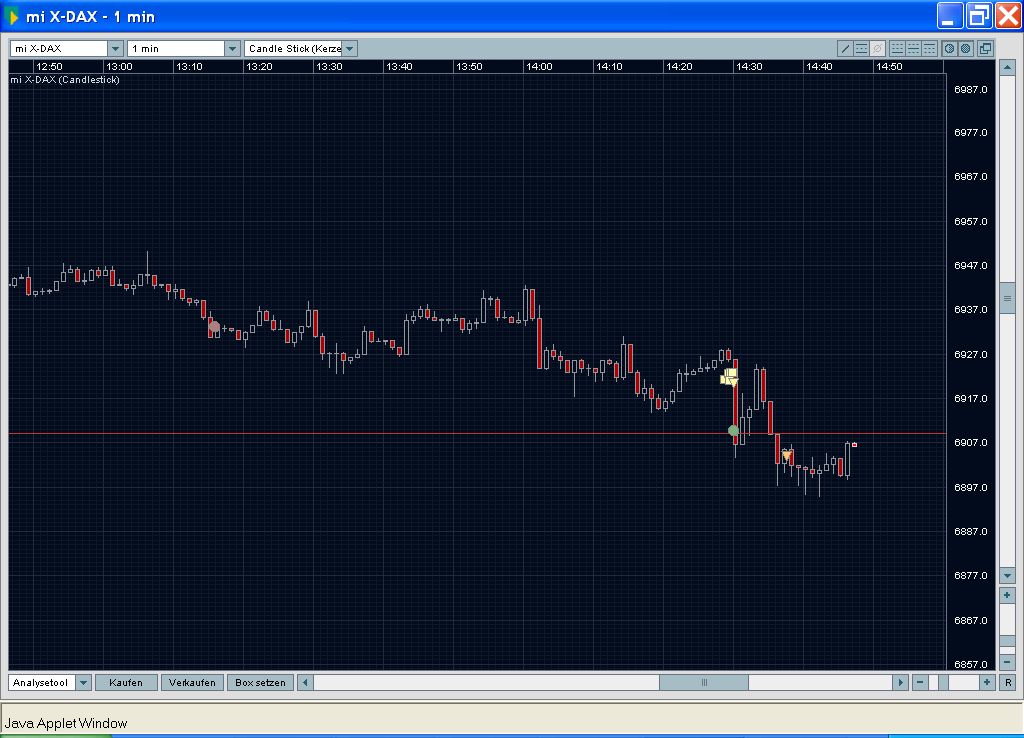1024x738 pixels.
Task: Click the horizontal zoom plus button
Action: (x=987, y=682)
